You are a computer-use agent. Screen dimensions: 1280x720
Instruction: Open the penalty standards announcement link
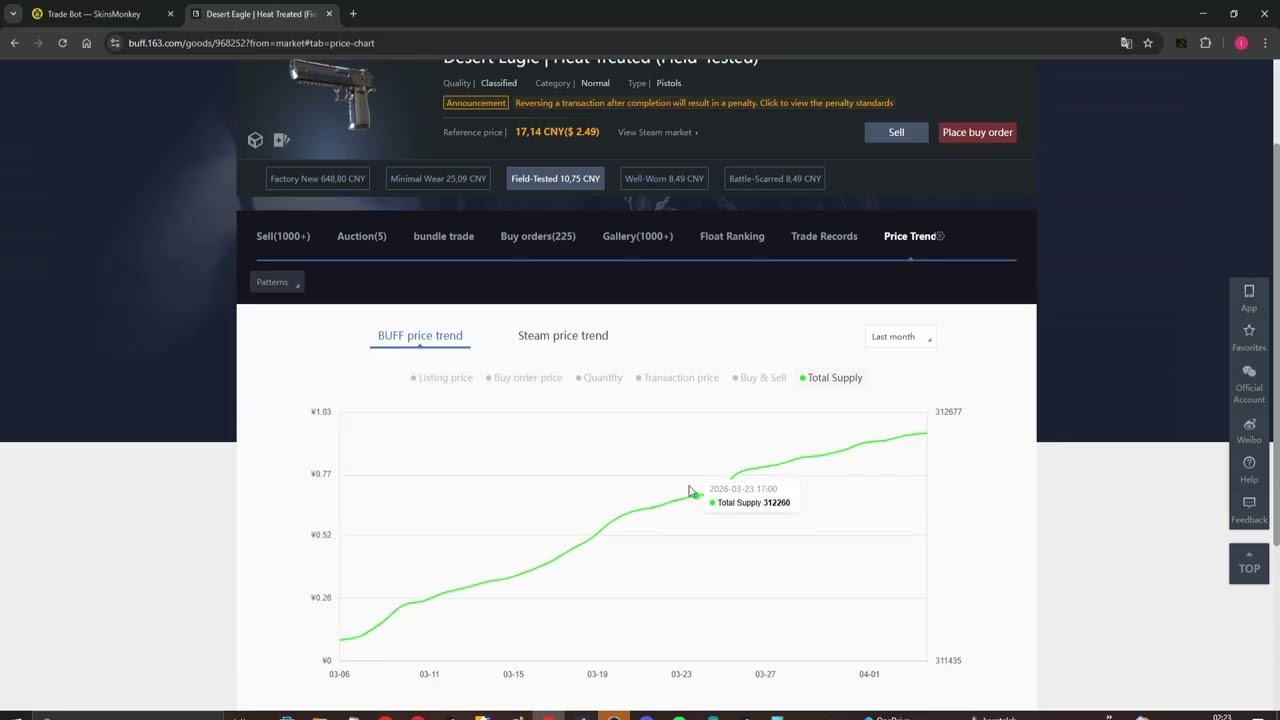click(704, 103)
